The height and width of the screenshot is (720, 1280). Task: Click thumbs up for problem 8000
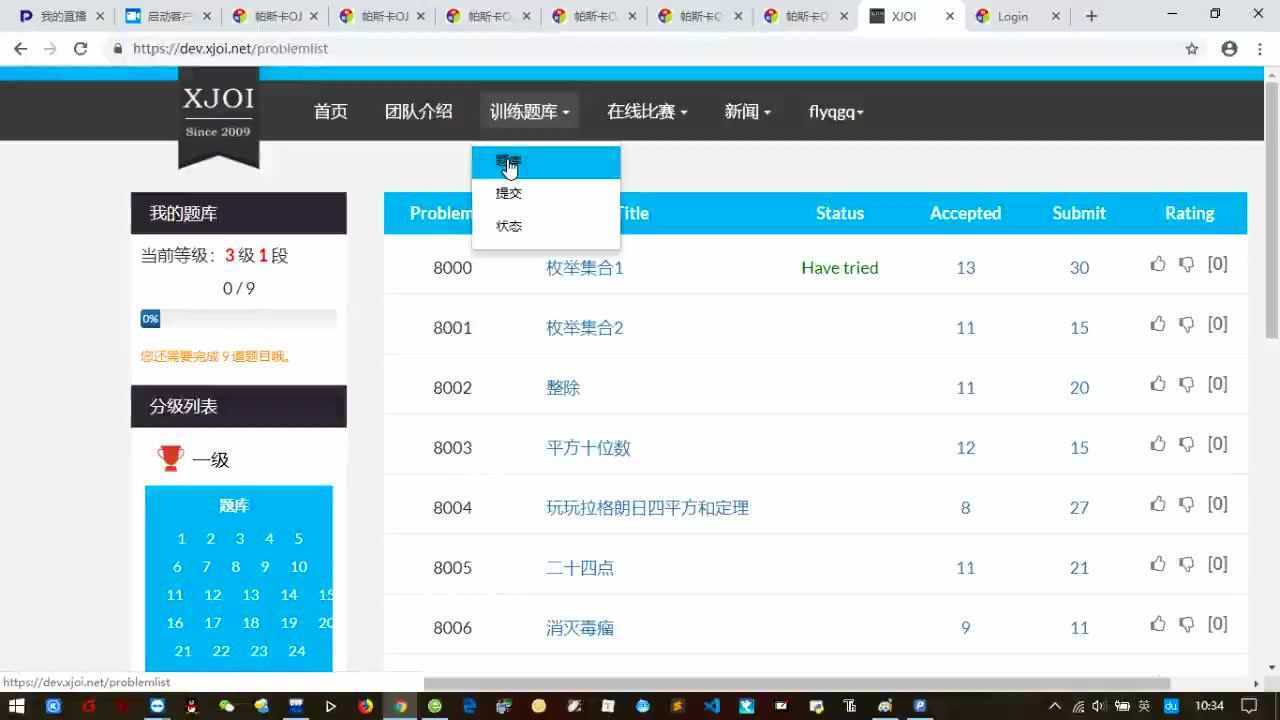[1158, 264]
